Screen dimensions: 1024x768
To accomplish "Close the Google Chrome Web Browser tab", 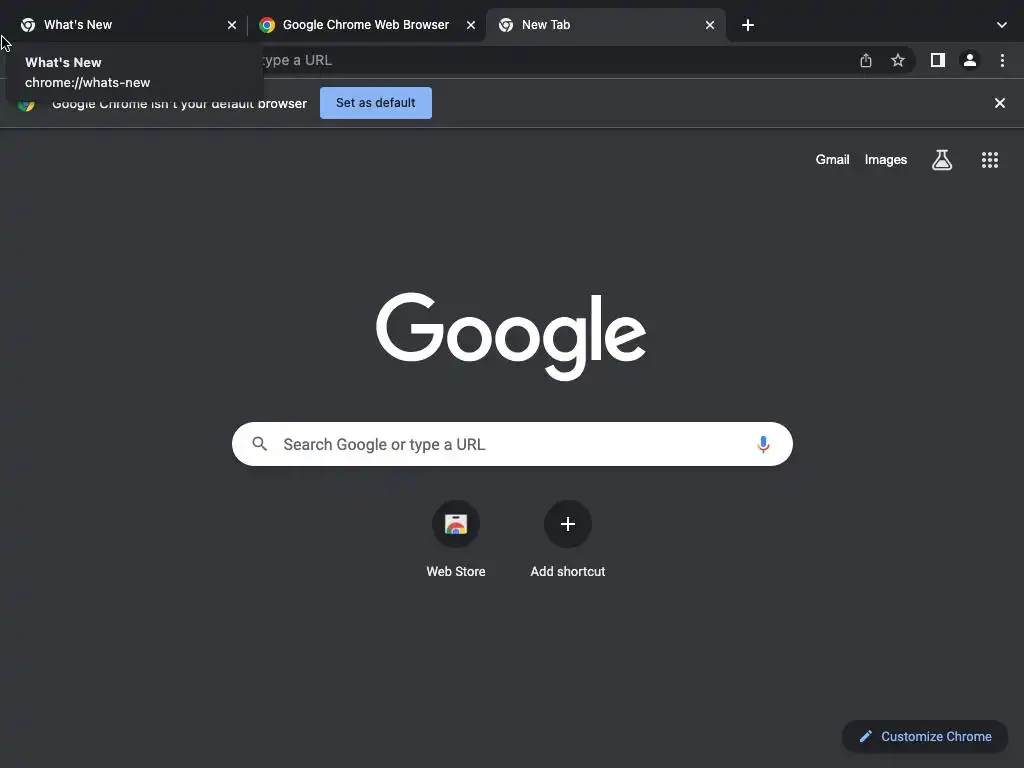I will click(471, 25).
